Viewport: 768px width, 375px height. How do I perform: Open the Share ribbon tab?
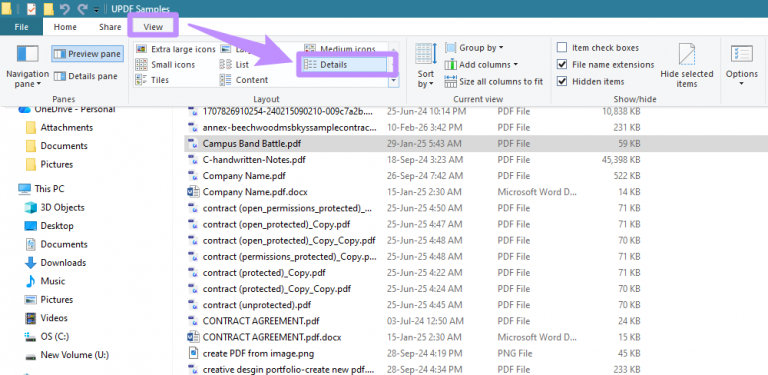(110, 27)
